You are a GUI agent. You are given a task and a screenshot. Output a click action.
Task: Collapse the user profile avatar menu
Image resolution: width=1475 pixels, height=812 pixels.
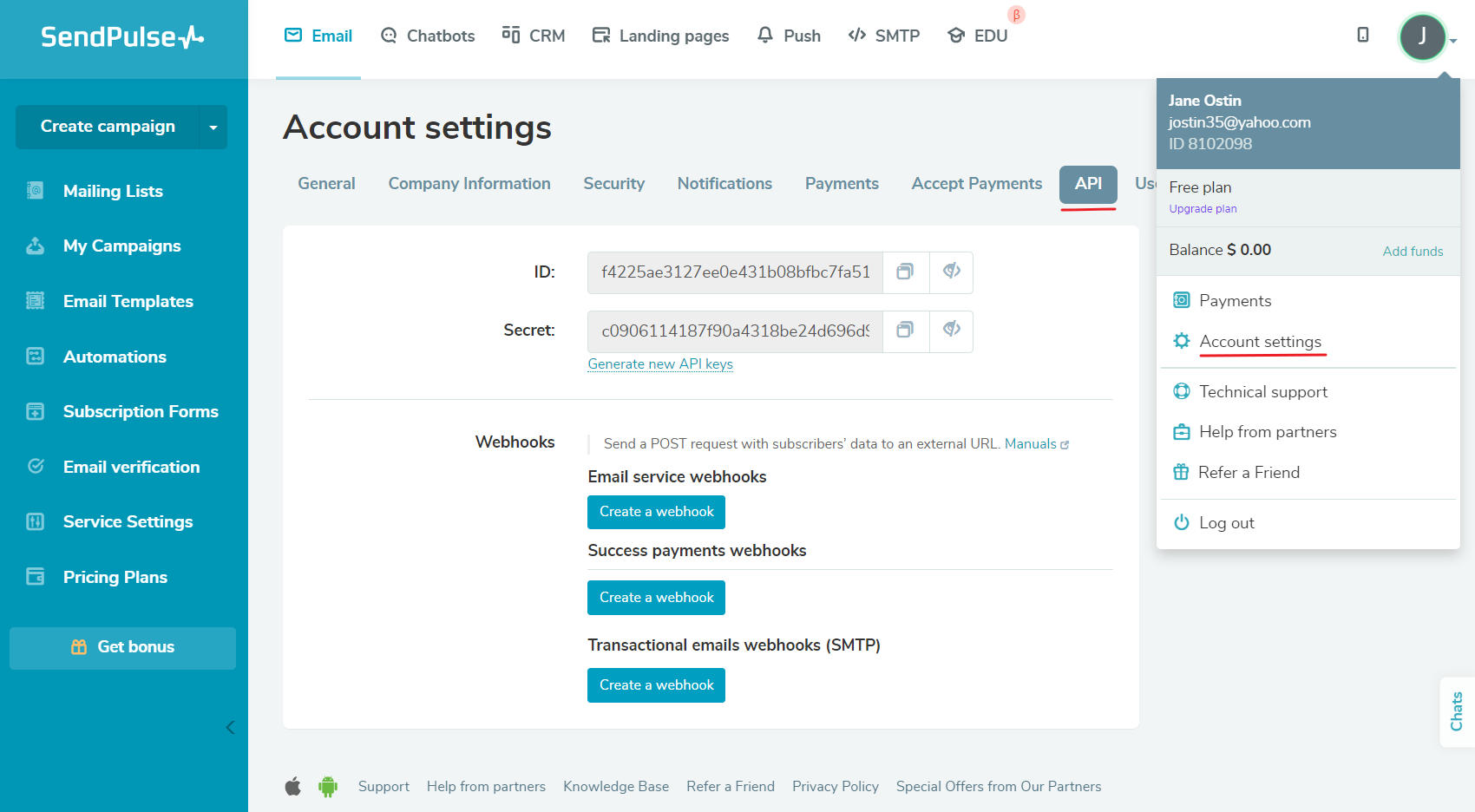point(1422,36)
